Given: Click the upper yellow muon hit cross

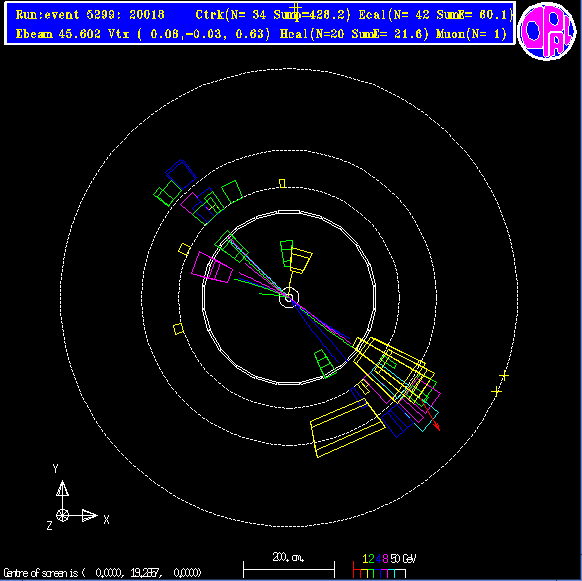Looking at the screenshot, I should pos(504,376).
